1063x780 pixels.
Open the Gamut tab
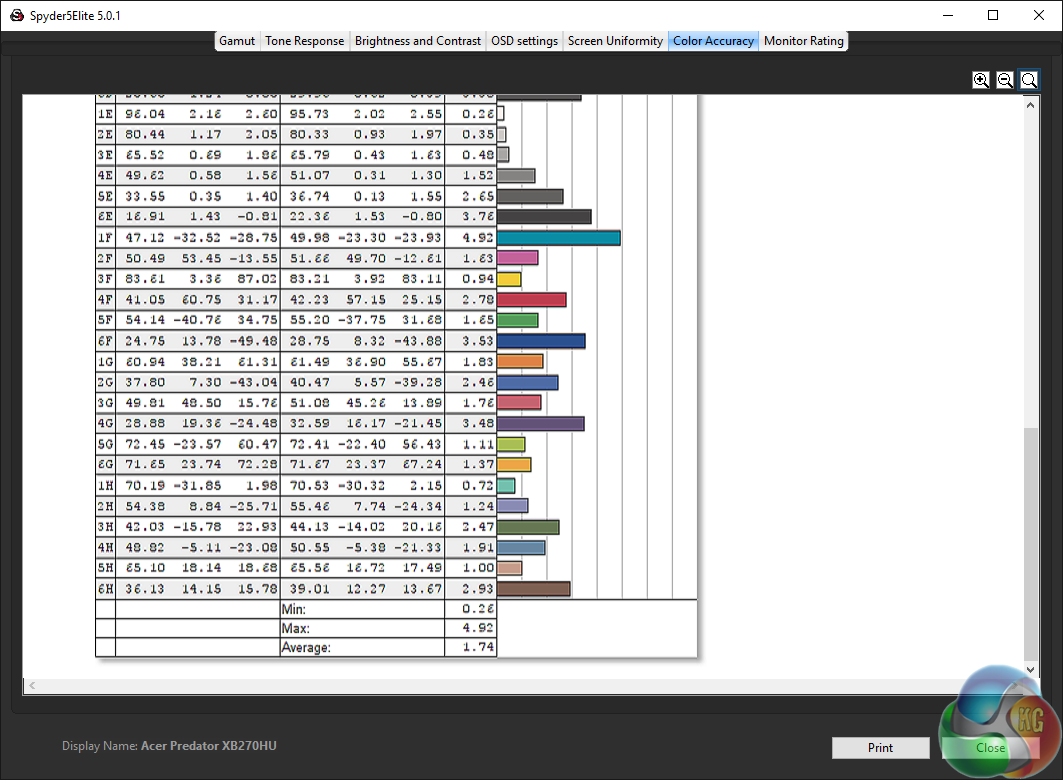237,41
